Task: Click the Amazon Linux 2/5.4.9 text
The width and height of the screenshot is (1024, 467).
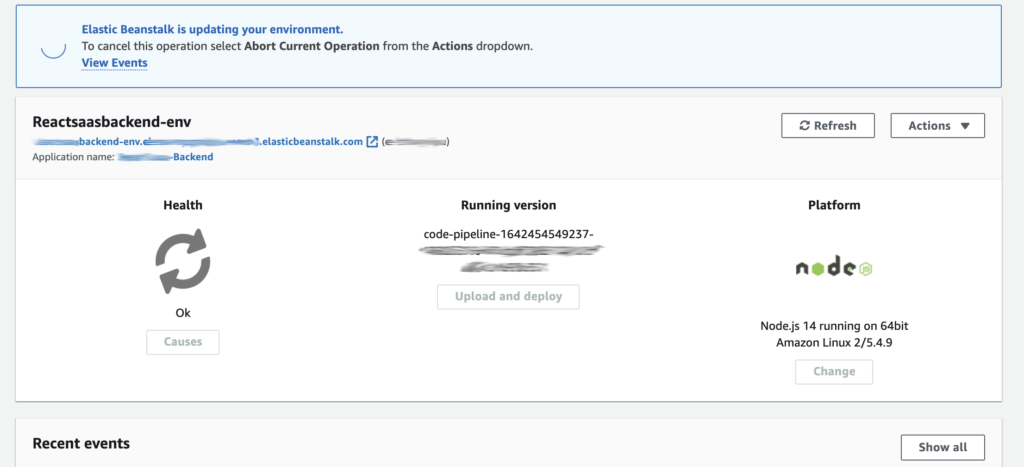Action: point(834,342)
